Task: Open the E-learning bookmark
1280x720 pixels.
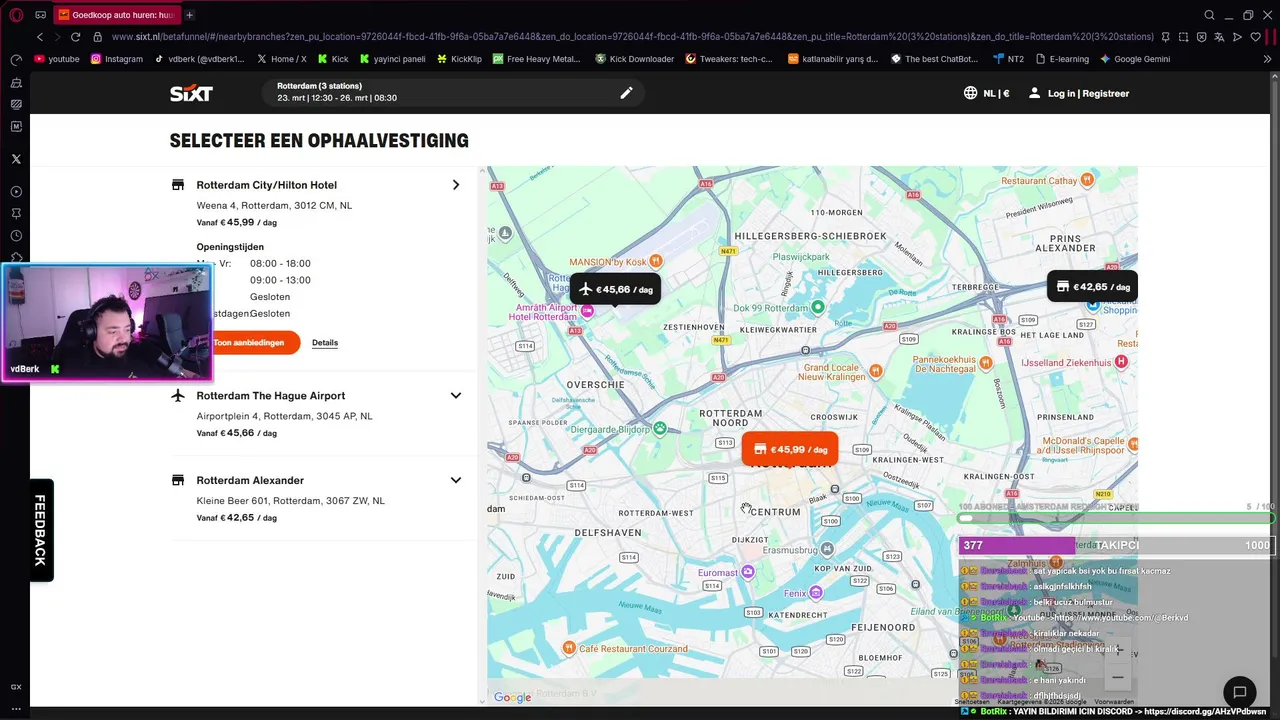Action: click(1062, 59)
